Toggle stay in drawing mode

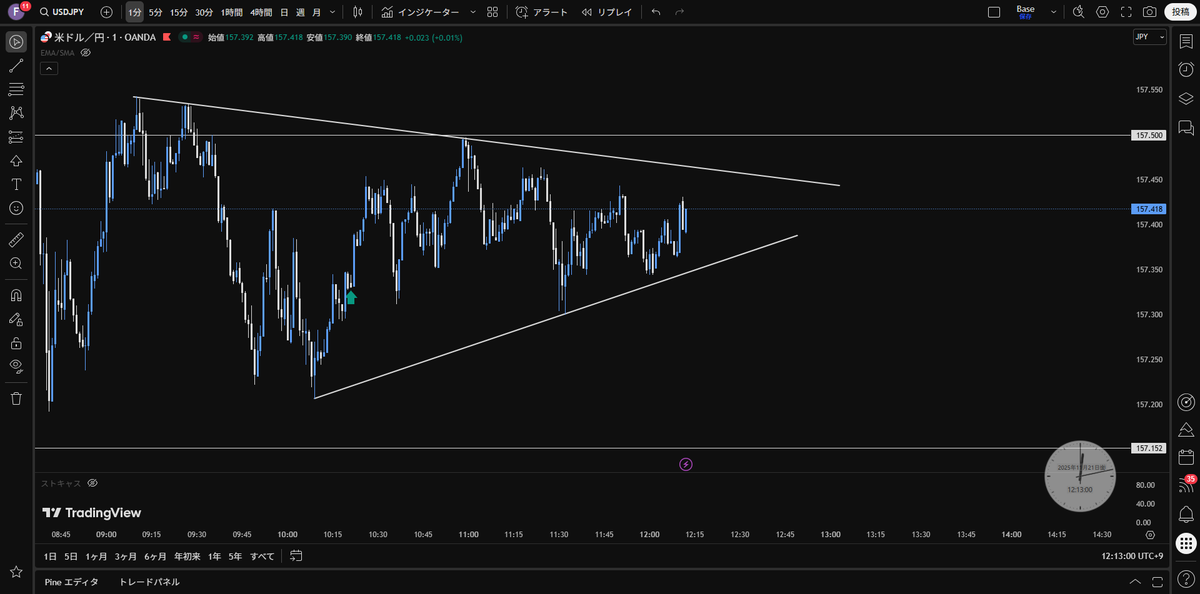[16, 319]
